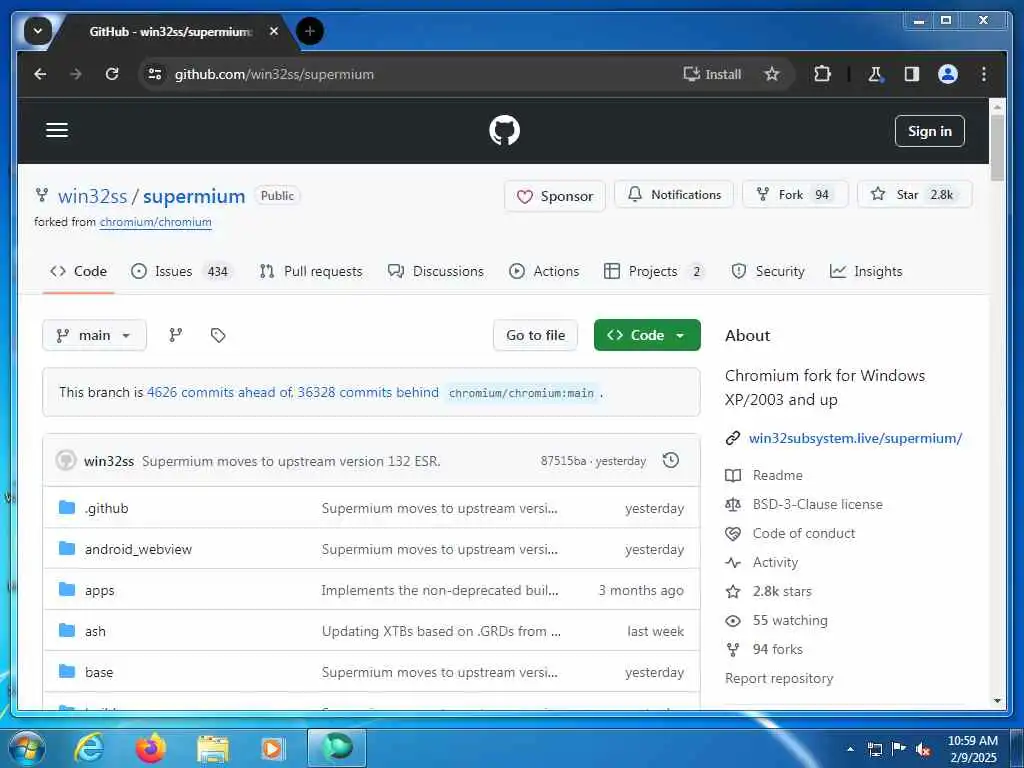Install the GitHub web app
The width and height of the screenshot is (1024, 768).
[712, 74]
